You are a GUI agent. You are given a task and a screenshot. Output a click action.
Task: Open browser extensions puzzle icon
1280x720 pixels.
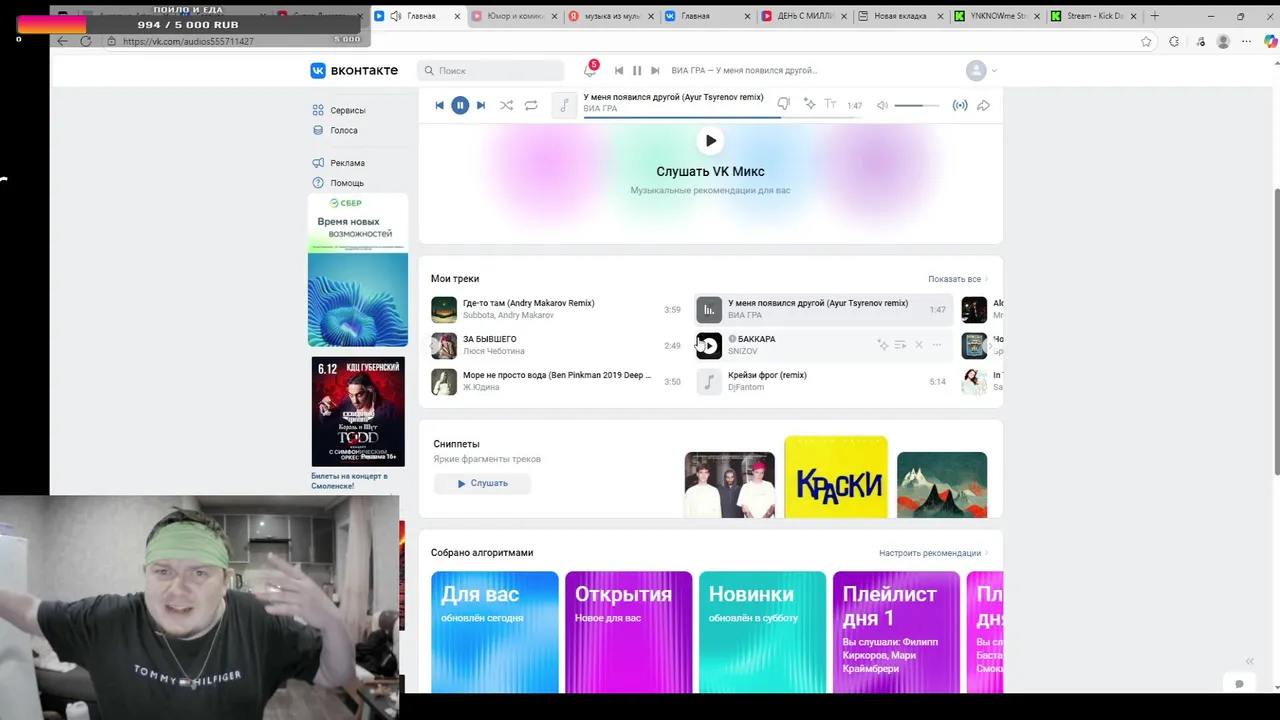pyautogui.click(x=1174, y=41)
